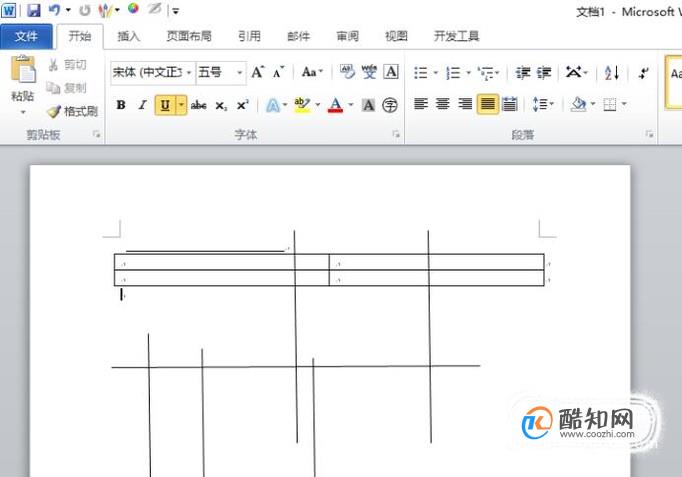Switch to the Developer (开发工具) tab
The width and height of the screenshot is (682, 477).
456,36
